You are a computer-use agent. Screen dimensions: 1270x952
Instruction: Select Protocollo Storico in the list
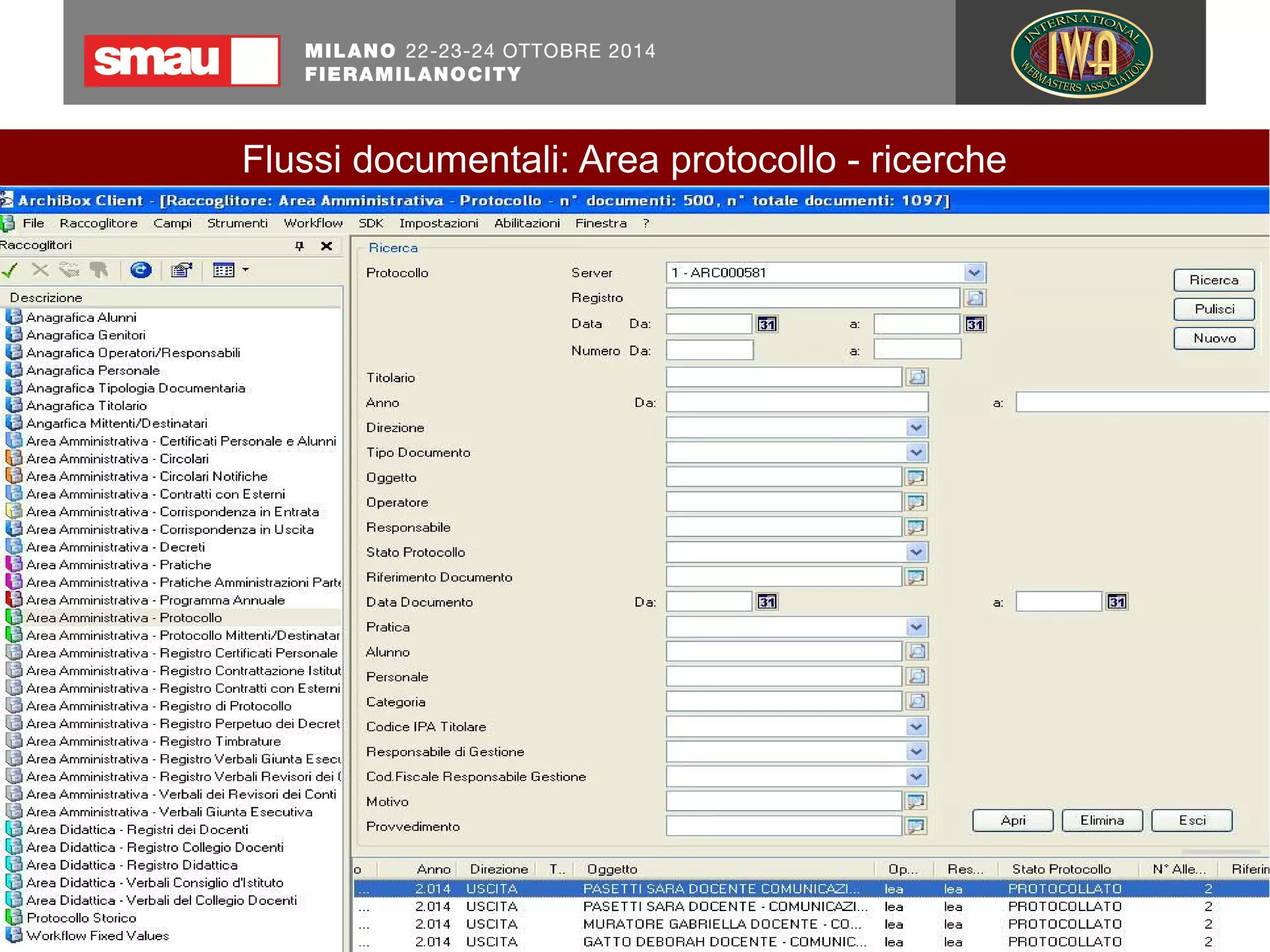click(x=81, y=919)
